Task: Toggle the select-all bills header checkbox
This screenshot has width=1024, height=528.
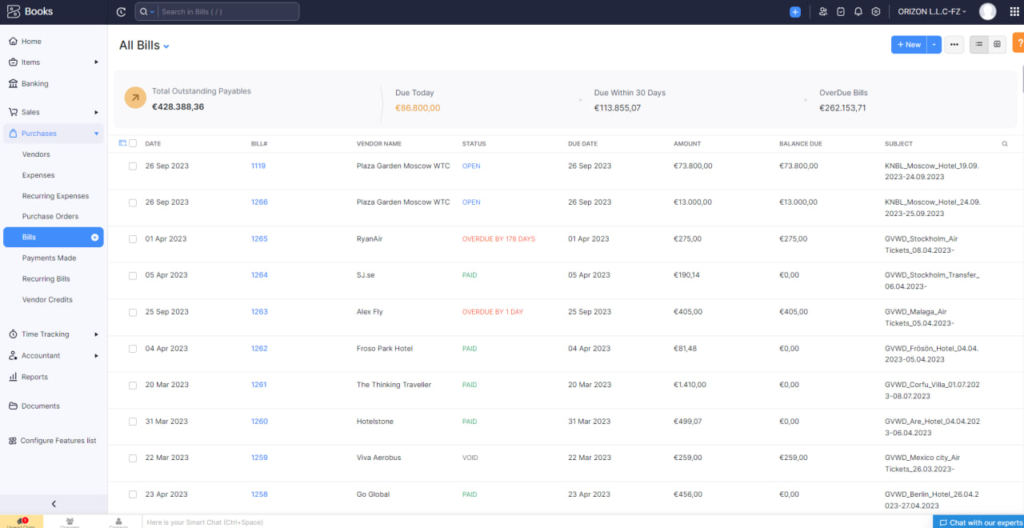Action: point(133,143)
